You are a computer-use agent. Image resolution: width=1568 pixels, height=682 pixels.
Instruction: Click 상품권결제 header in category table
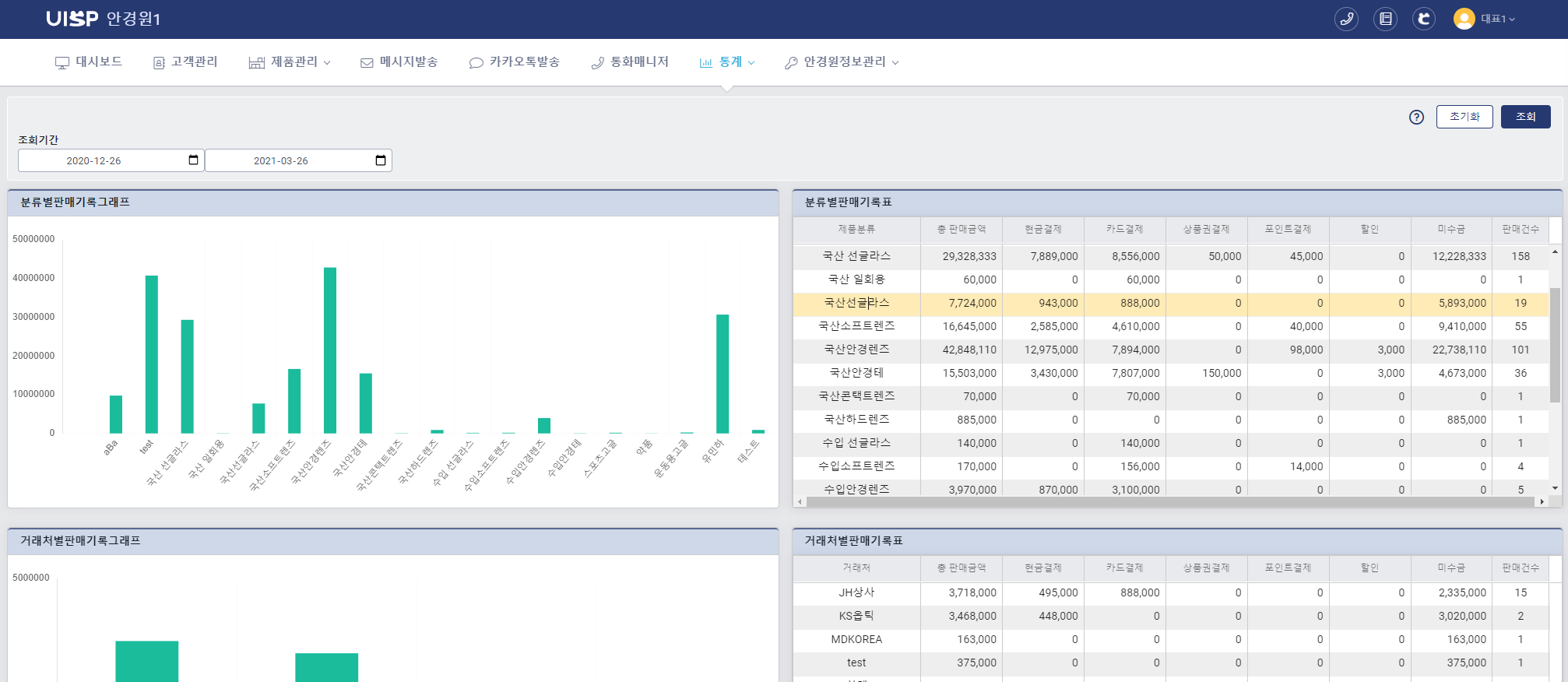click(1206, 229)
